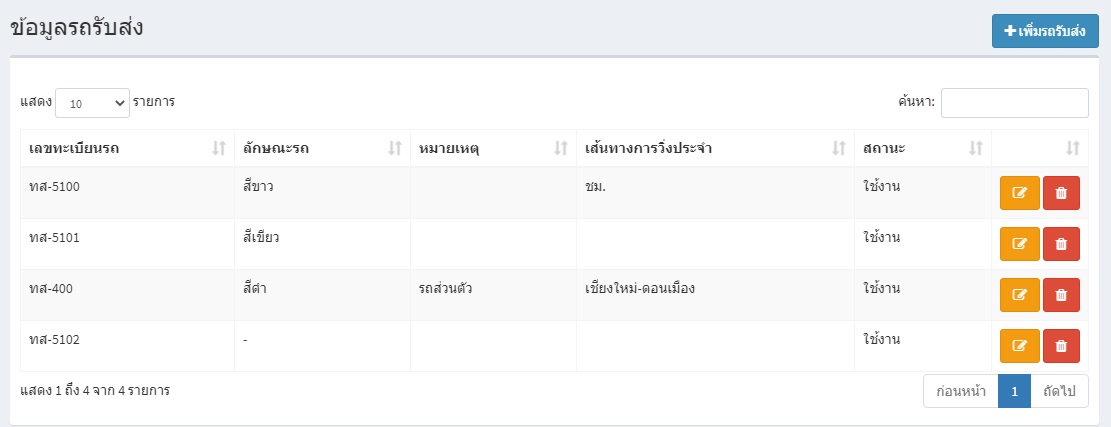Image resolution: width=1111 pixels, height=427 pixels.
Task: Click ใช้งาน status in ทส-5101 row
Action: point(881,238)
